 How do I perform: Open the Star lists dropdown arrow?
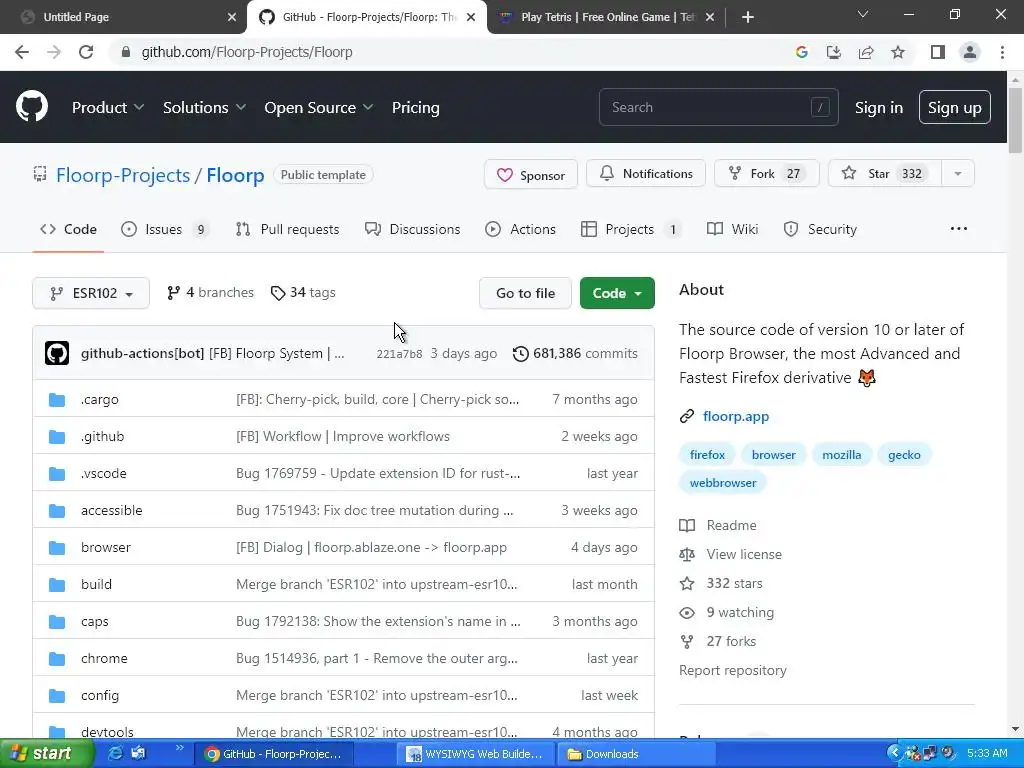pos(957,174)
